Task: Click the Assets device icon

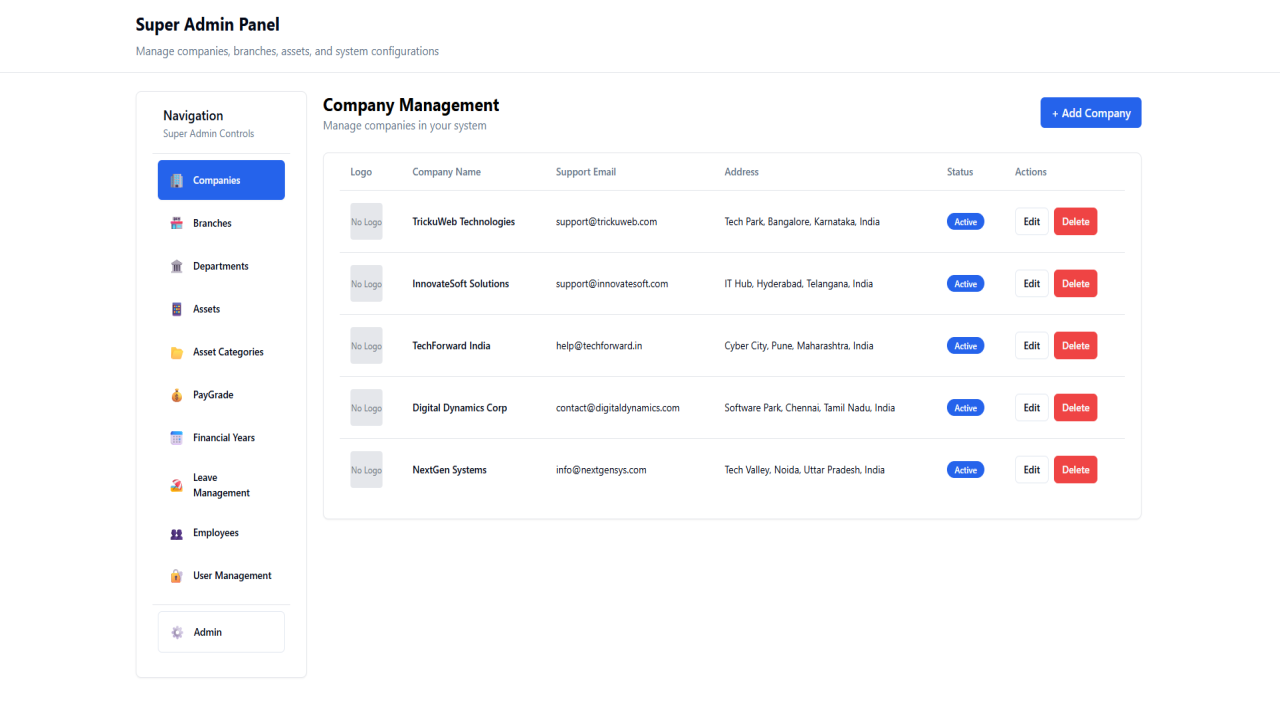Action: click(177, 310)
